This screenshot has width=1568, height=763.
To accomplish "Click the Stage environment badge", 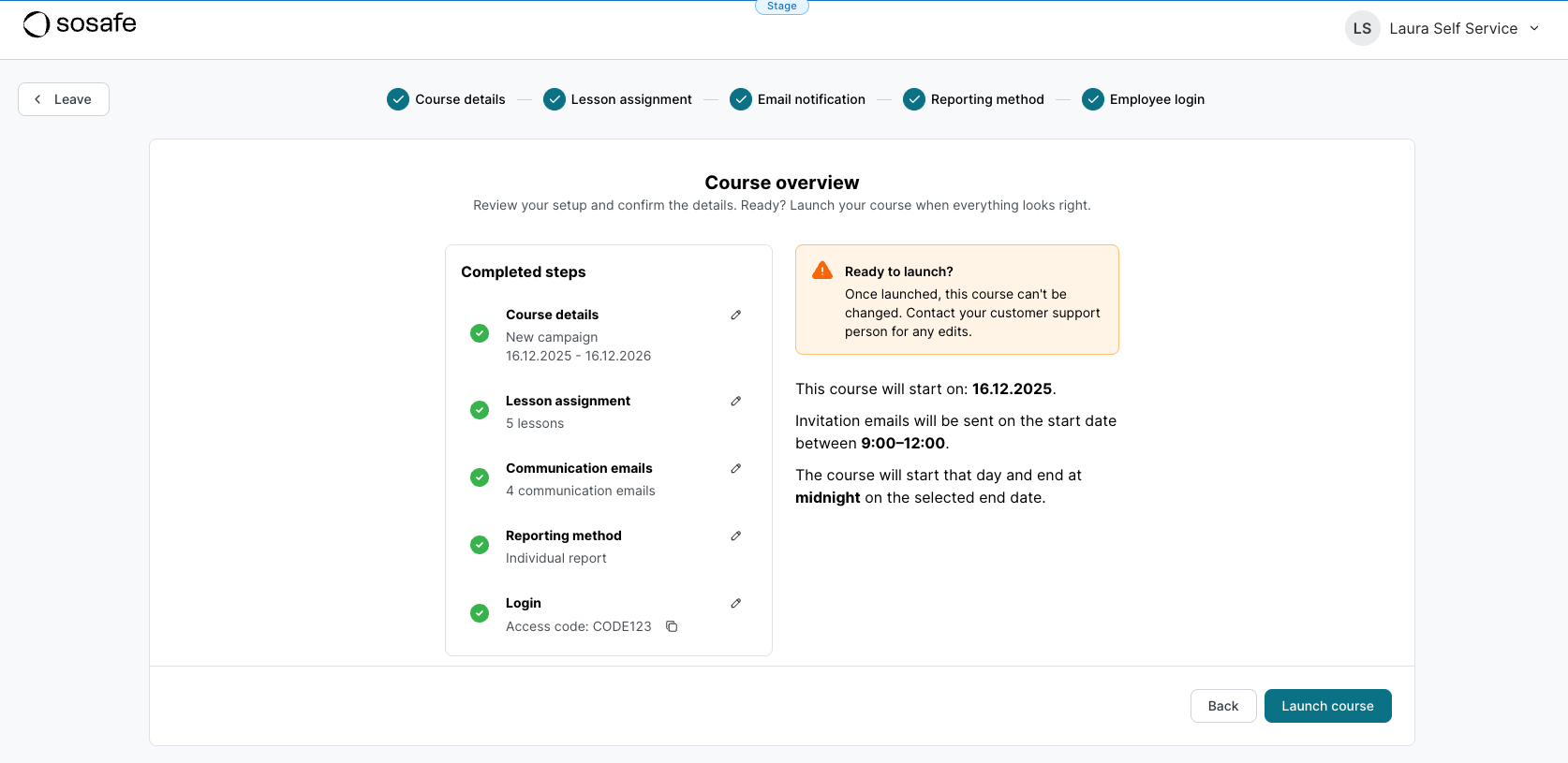I will pyautogui.click(x=782, y=7).
